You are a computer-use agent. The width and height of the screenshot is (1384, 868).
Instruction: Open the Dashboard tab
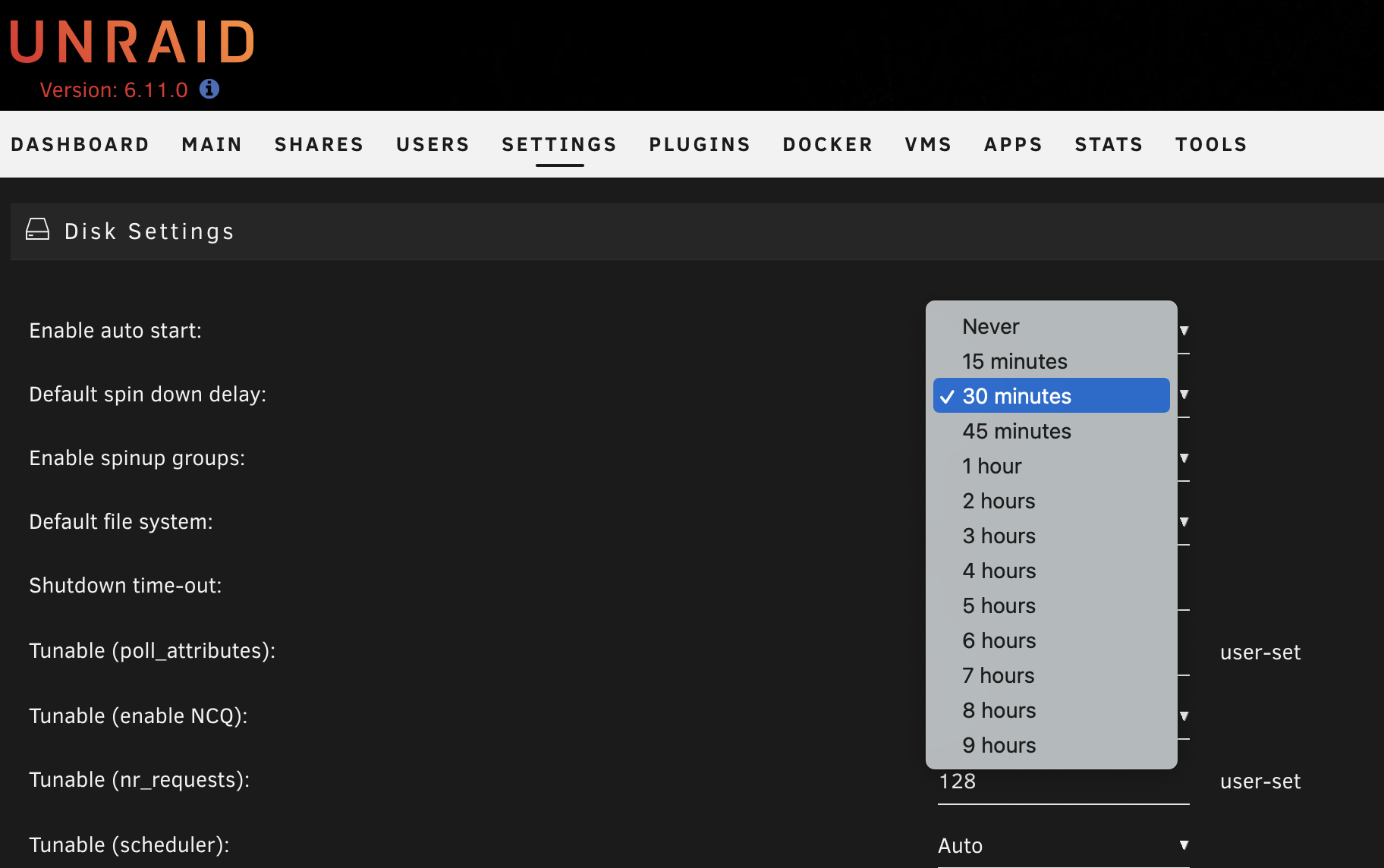pyautogui.click(x=80, y=144)
